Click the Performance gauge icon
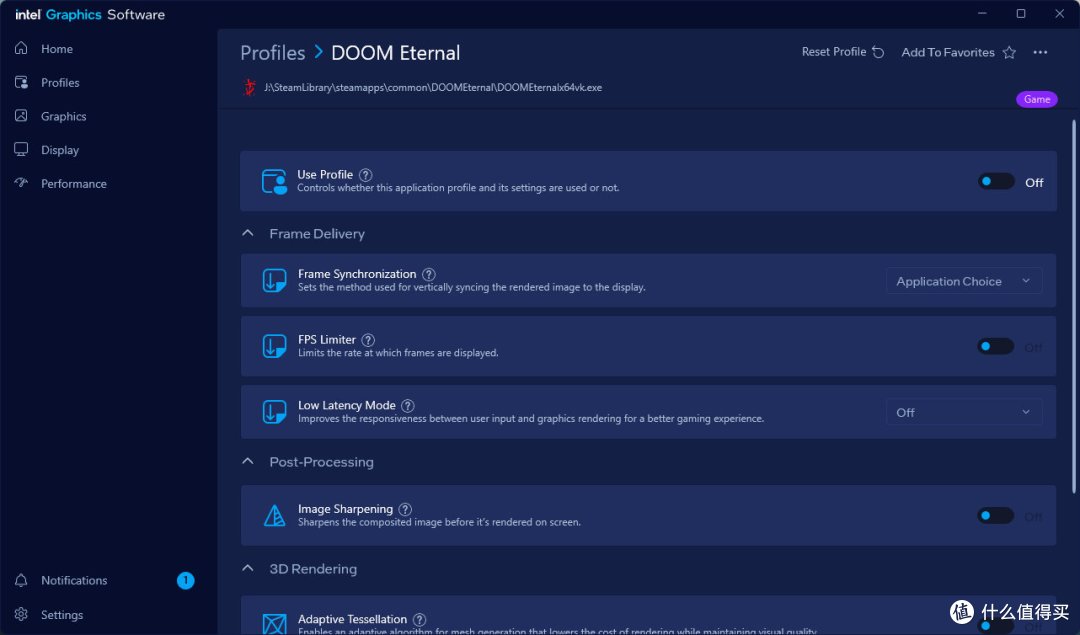The image size is (1080, 635). (x=21, y=183)
